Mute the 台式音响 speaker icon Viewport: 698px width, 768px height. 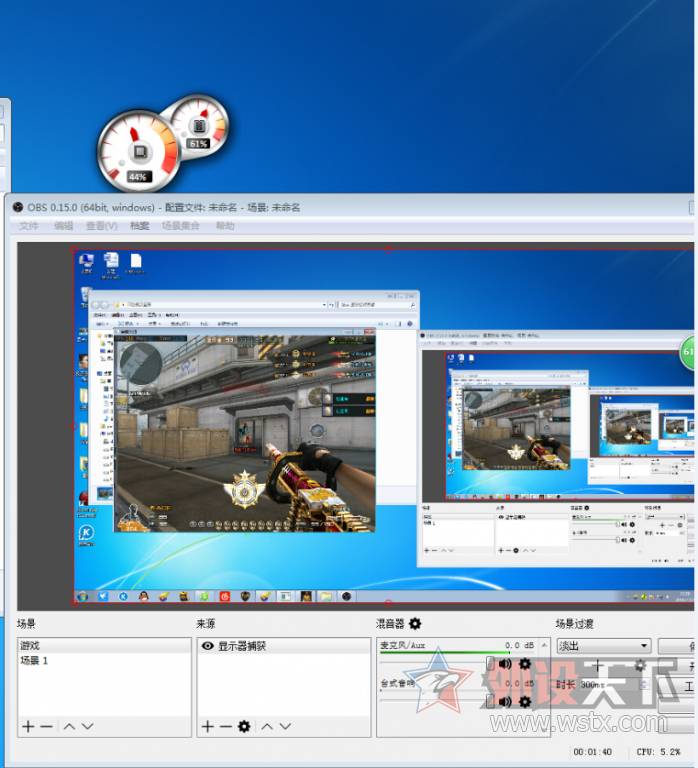(505, 701)
